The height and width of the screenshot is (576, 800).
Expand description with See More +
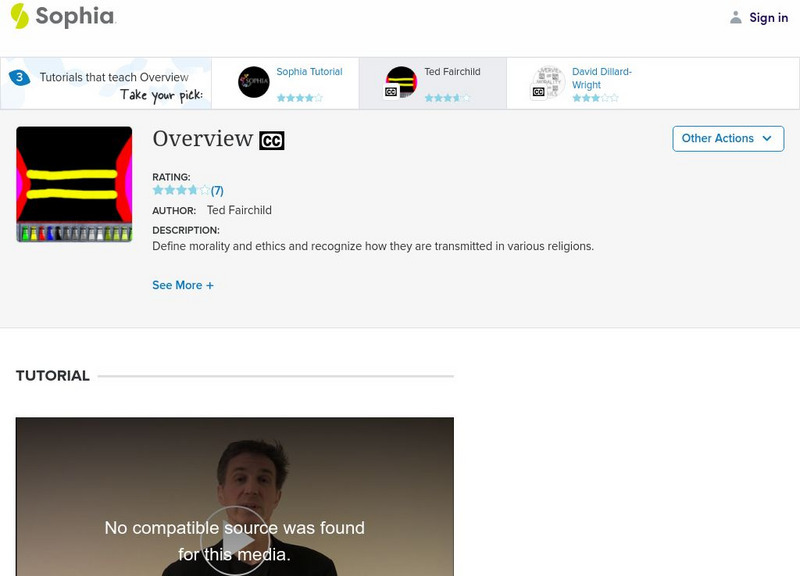click(183, 285)
